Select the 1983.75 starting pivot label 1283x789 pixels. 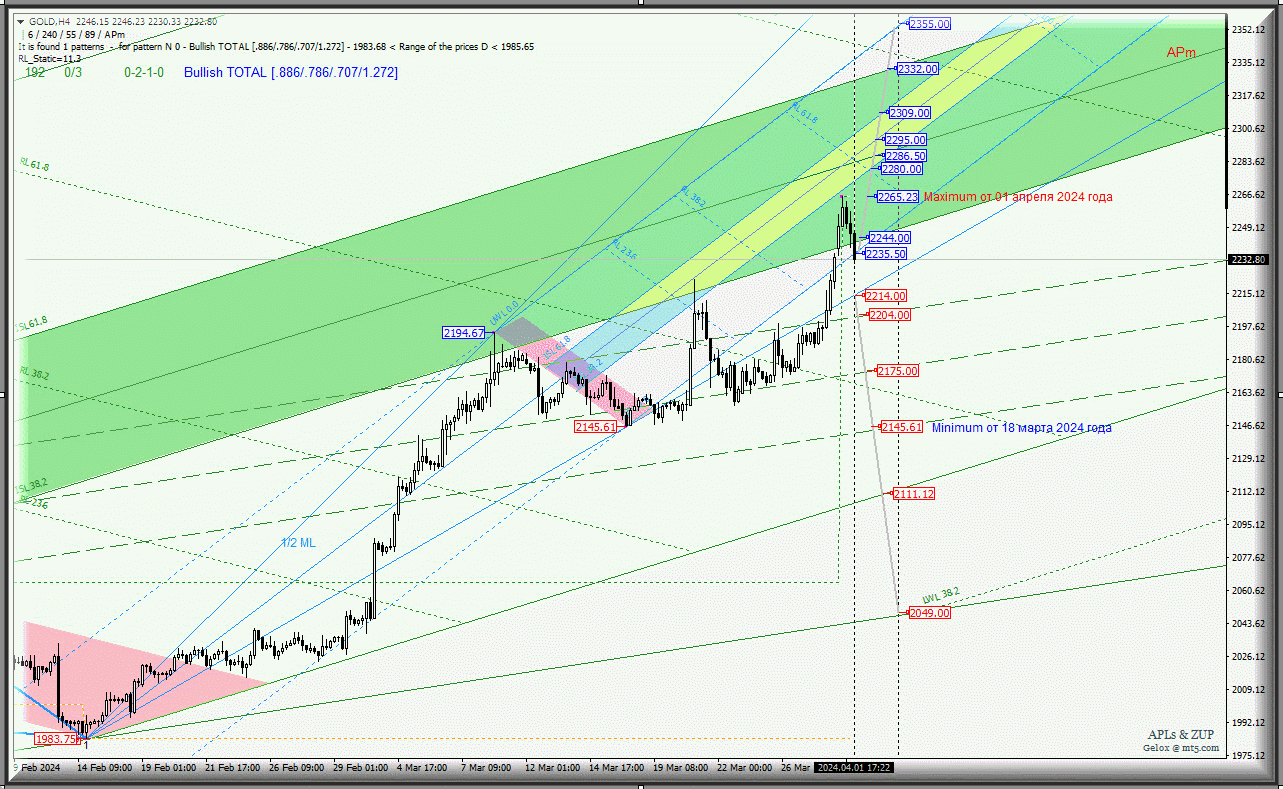pyautogui.click(x=56, y=739)
